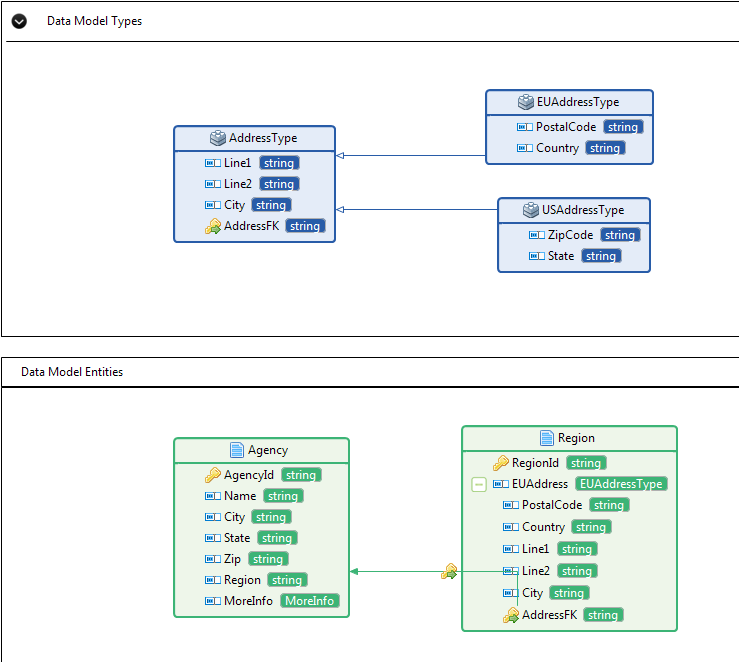739x662 pixels.
Task: Select the Data Model Entities section header
Action: (x=72, y=372)
